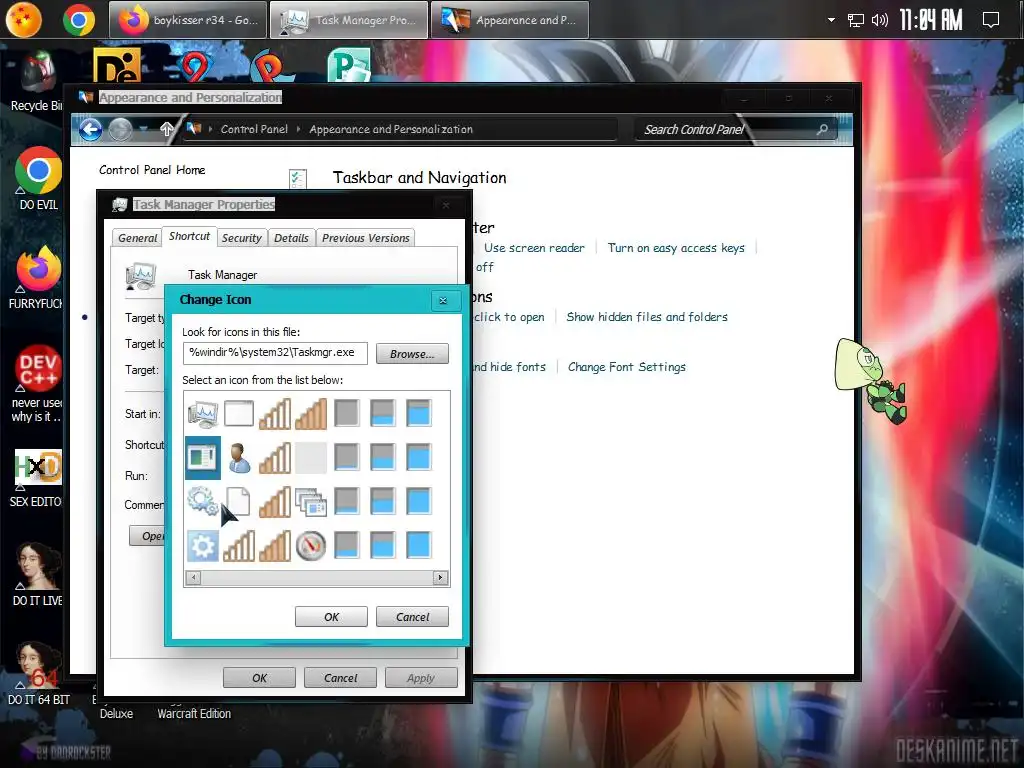Screen dimensions: 1024x768
Task: Cancel the Change Icon dialog
Action: point(412,617)
